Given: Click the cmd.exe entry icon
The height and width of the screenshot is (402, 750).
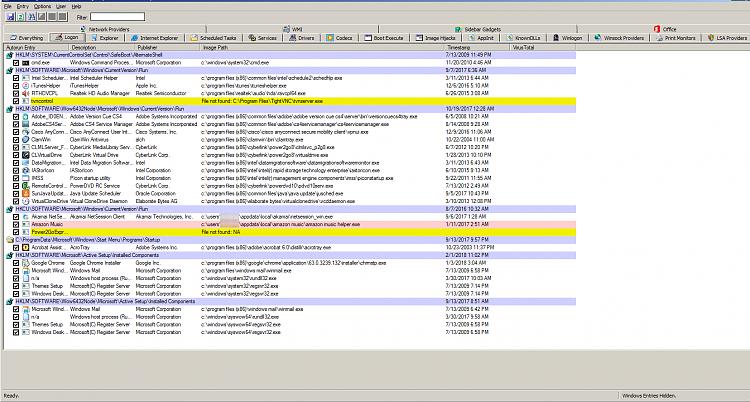Looking at the screenshot, I should (25, 63).
